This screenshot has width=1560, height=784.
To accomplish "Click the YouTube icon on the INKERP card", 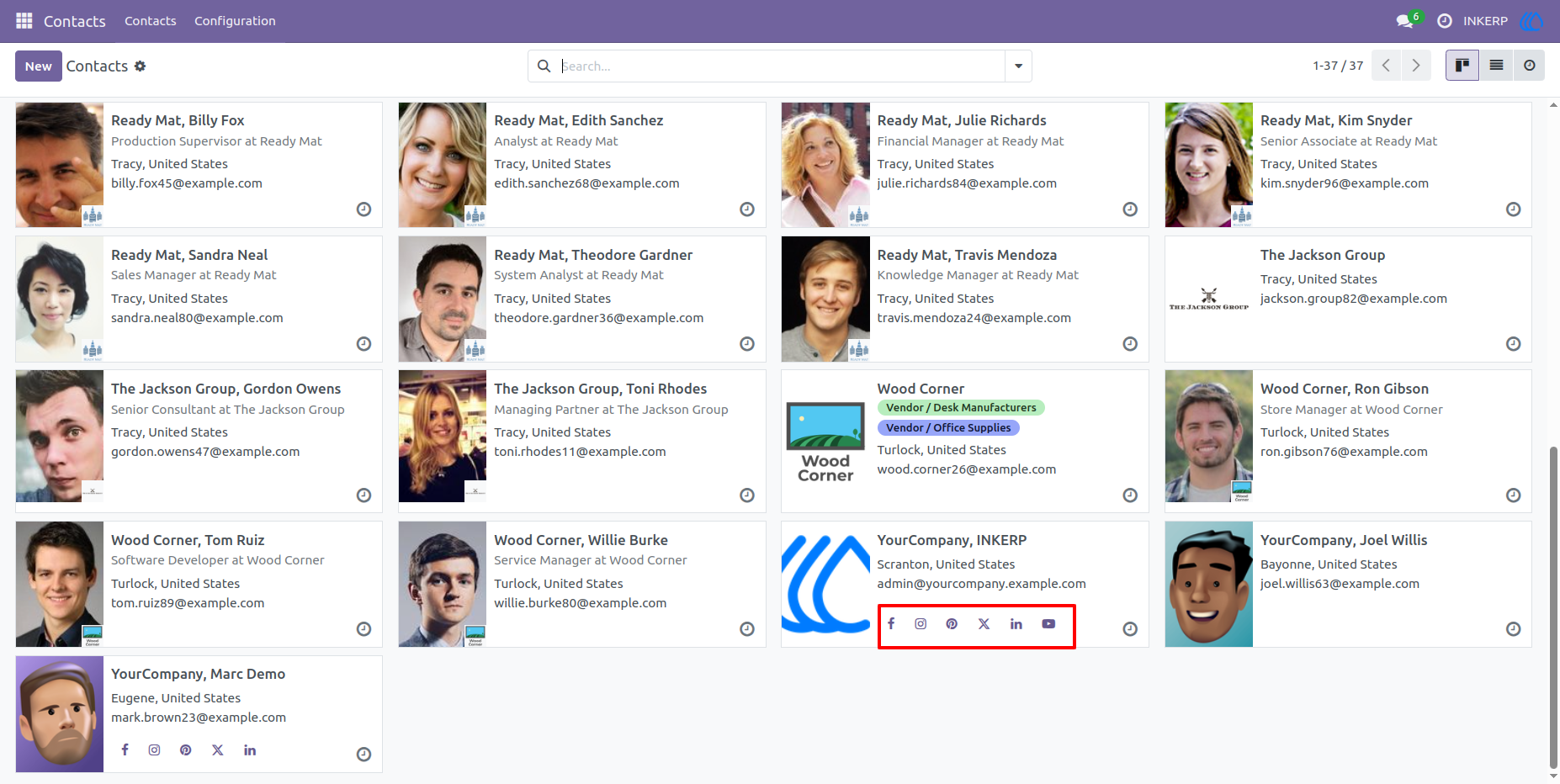I will pos(1048,624).
